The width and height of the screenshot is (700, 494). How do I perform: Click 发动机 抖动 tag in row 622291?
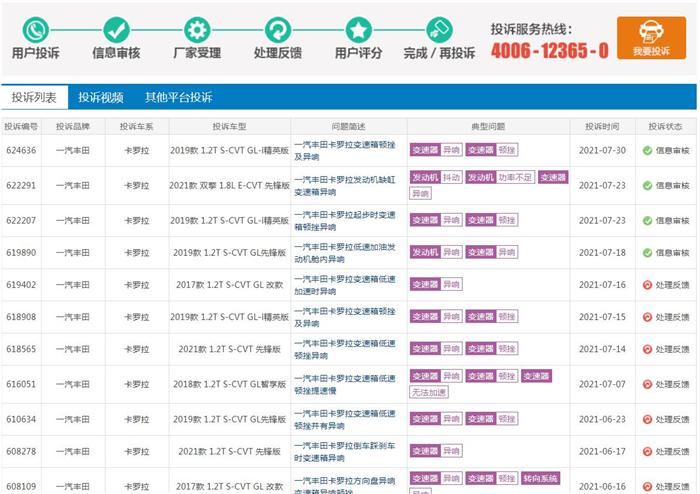436,177
